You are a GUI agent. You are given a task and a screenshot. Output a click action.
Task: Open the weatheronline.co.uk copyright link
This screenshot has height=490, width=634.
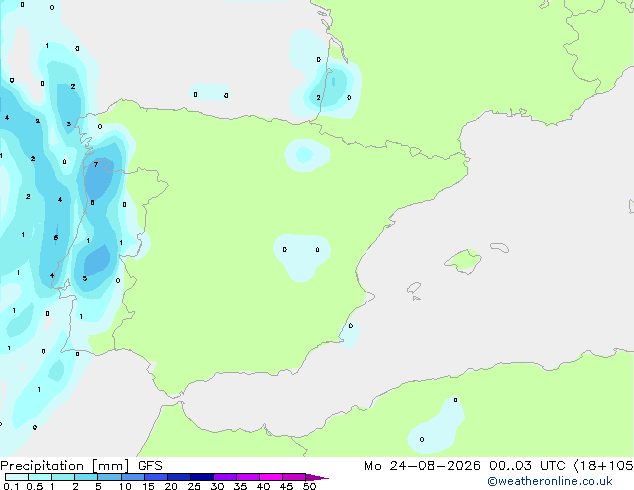click(x=550, y=481)
